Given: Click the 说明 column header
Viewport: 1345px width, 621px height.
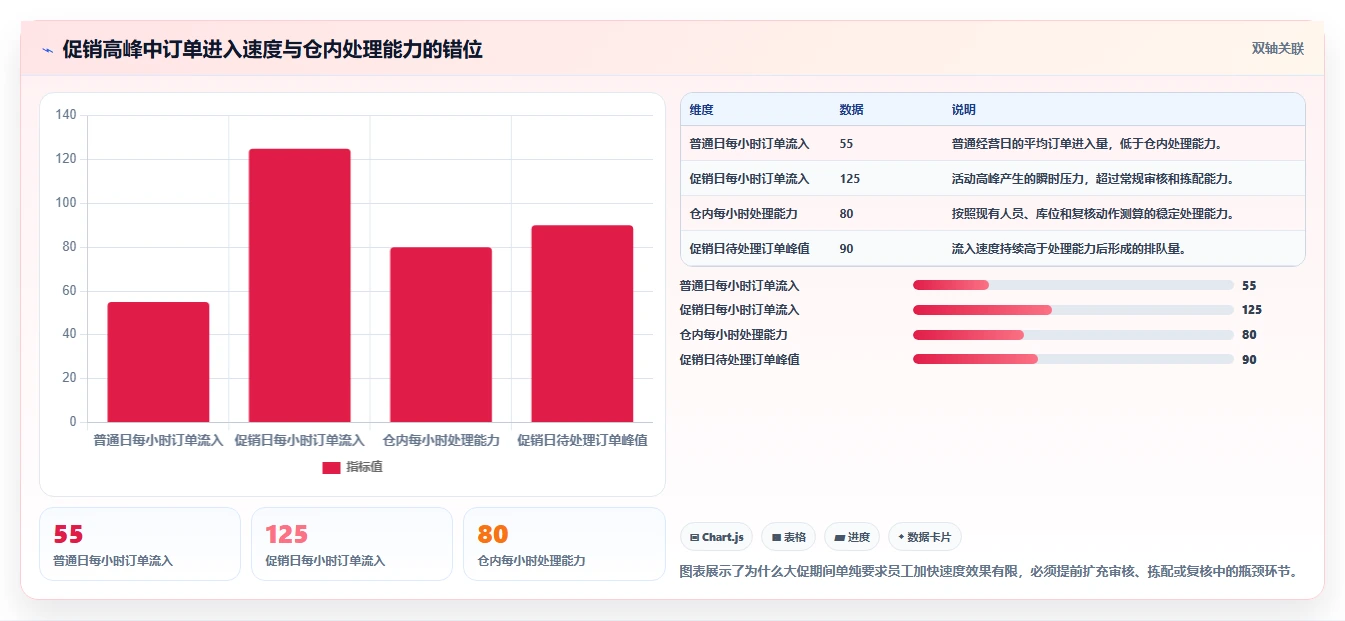Looking at the screenshot, I should (x=964, y=110).
